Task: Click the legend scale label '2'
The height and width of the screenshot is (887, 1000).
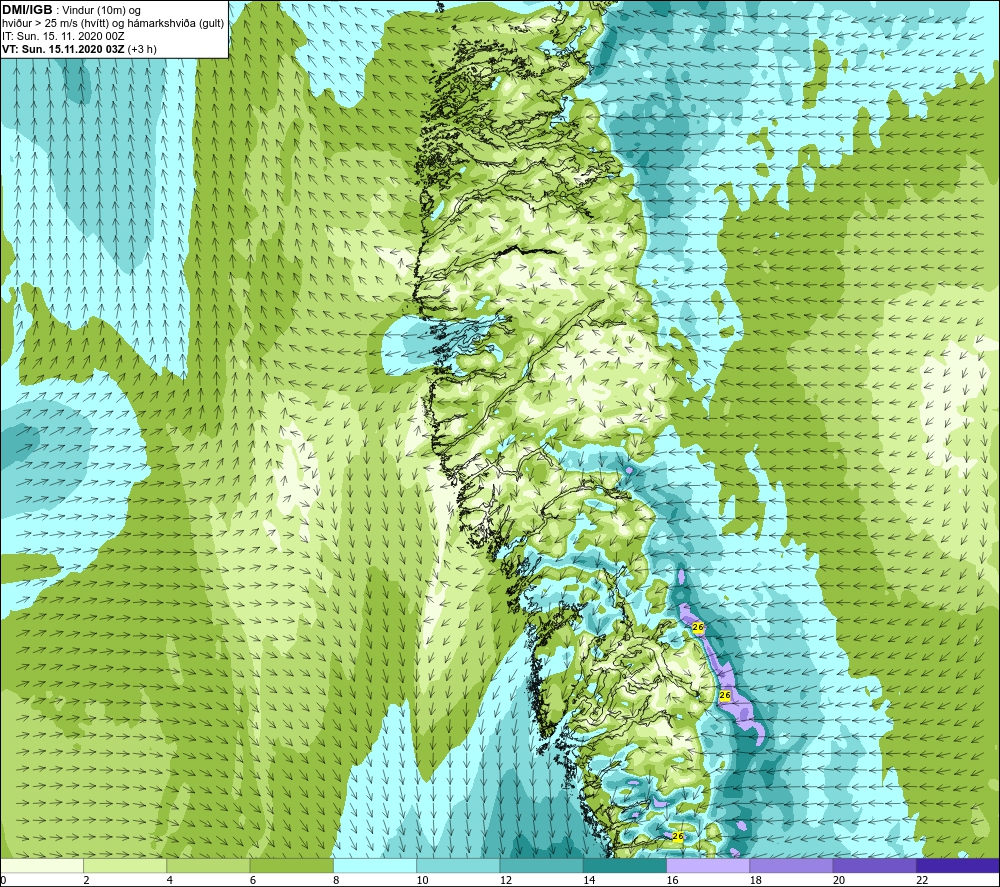Action: point(86,880)
